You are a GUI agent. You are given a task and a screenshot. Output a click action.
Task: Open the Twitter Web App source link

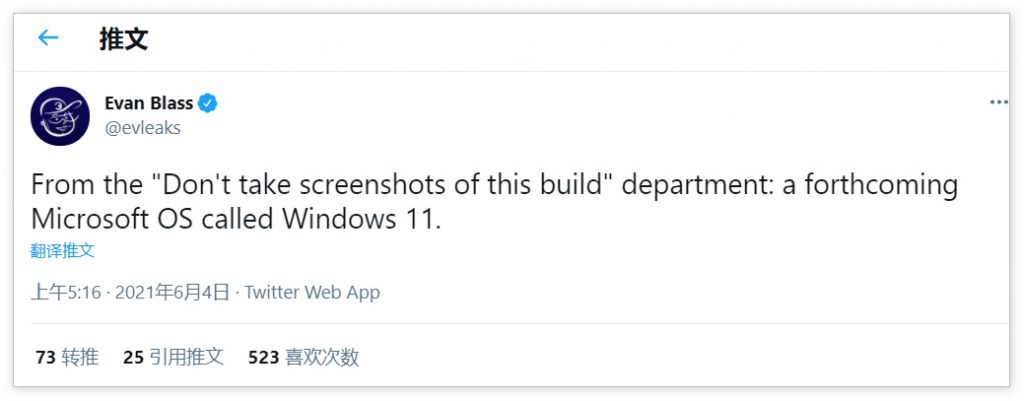point(312,293)
